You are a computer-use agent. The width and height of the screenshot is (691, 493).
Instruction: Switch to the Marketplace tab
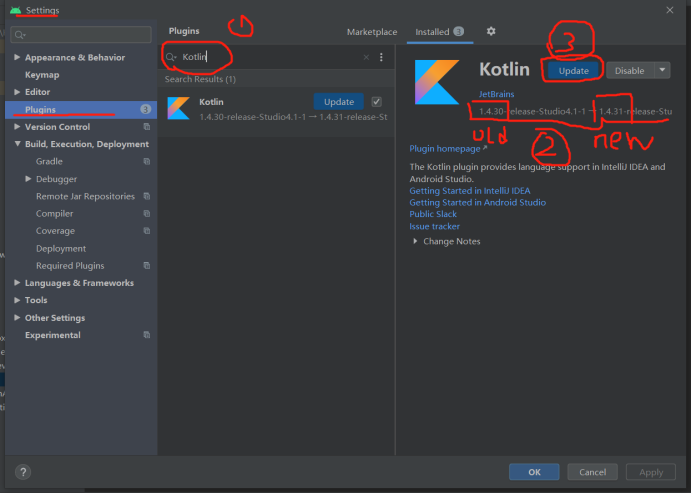pos(372,32)
